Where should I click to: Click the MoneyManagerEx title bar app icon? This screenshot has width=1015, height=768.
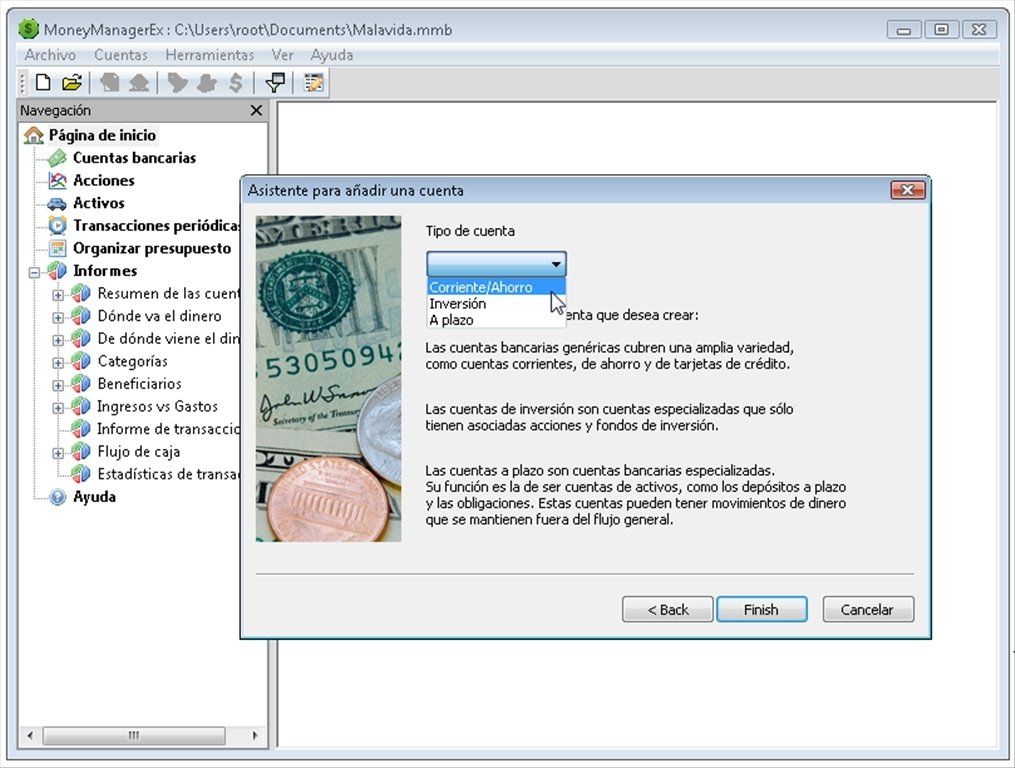[28, 29]
